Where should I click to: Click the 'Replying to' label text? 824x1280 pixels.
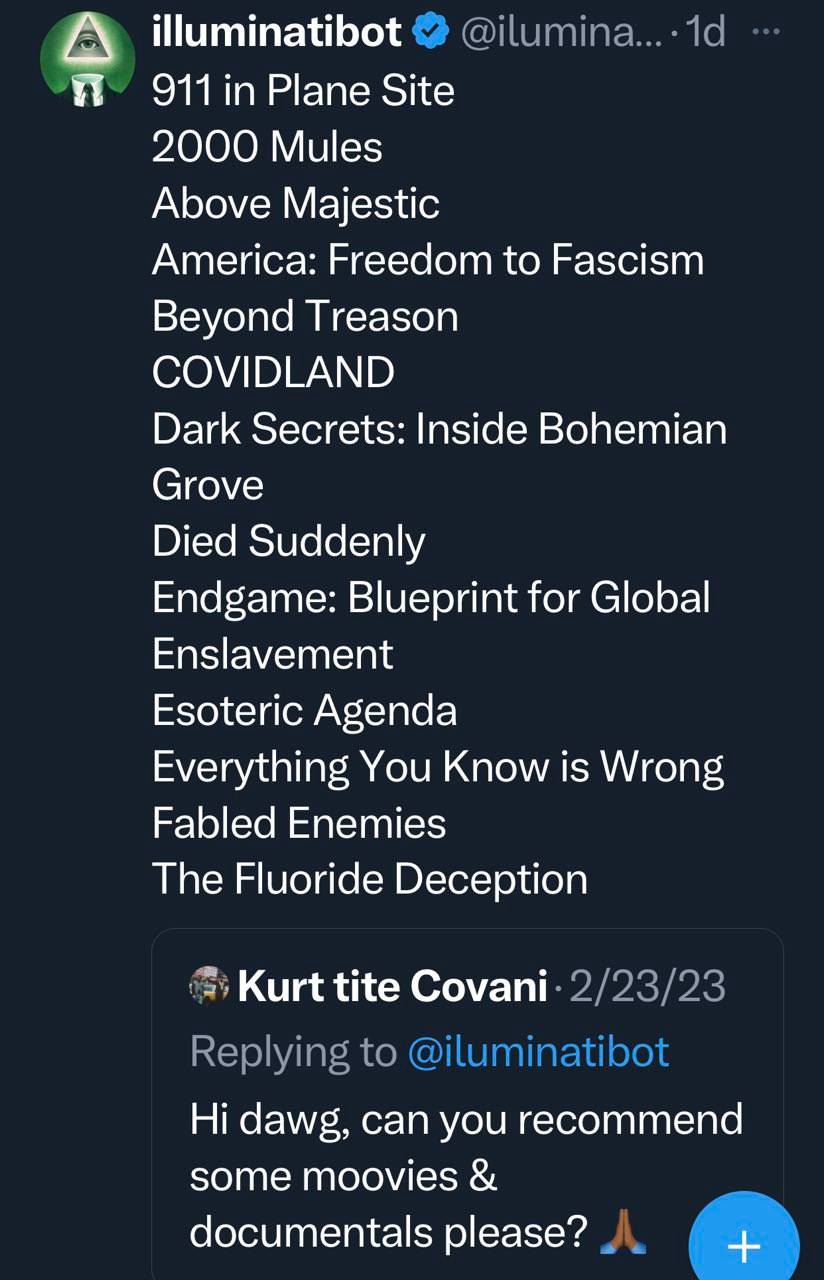click(293, 1052)
